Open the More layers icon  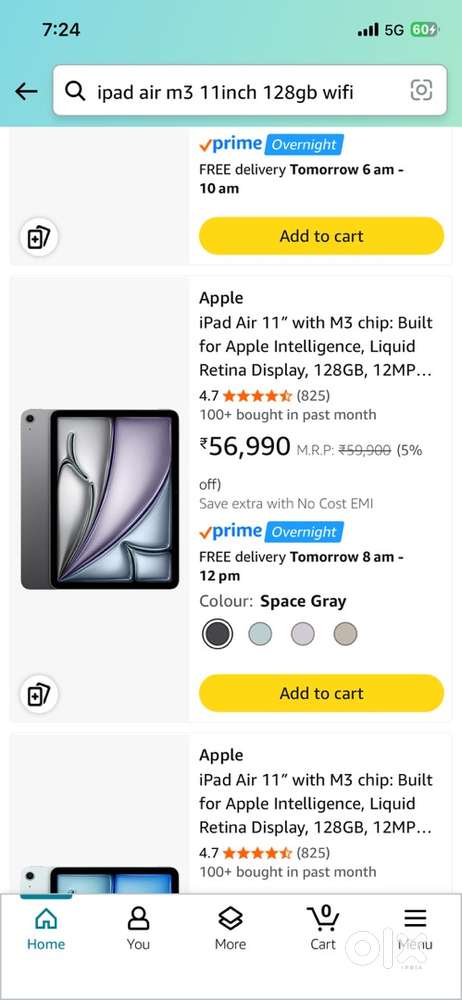[x=230, y=928]
